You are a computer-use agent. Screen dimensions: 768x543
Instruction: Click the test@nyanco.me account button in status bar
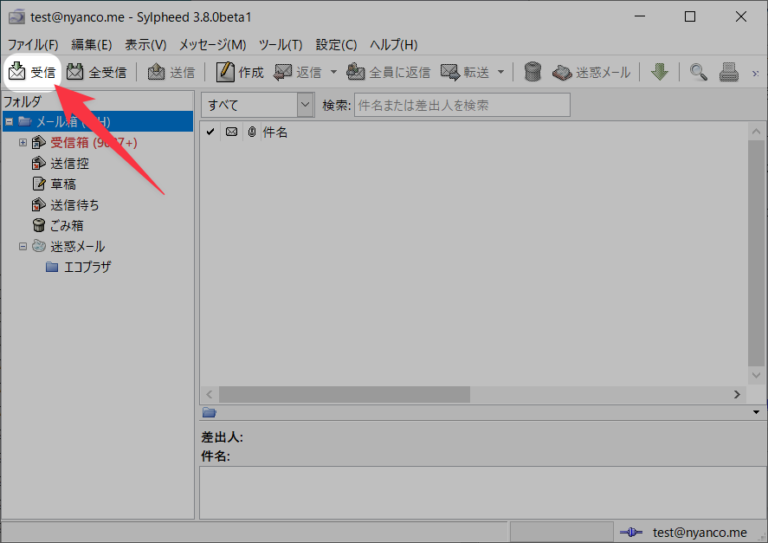(x=699, y=532)
